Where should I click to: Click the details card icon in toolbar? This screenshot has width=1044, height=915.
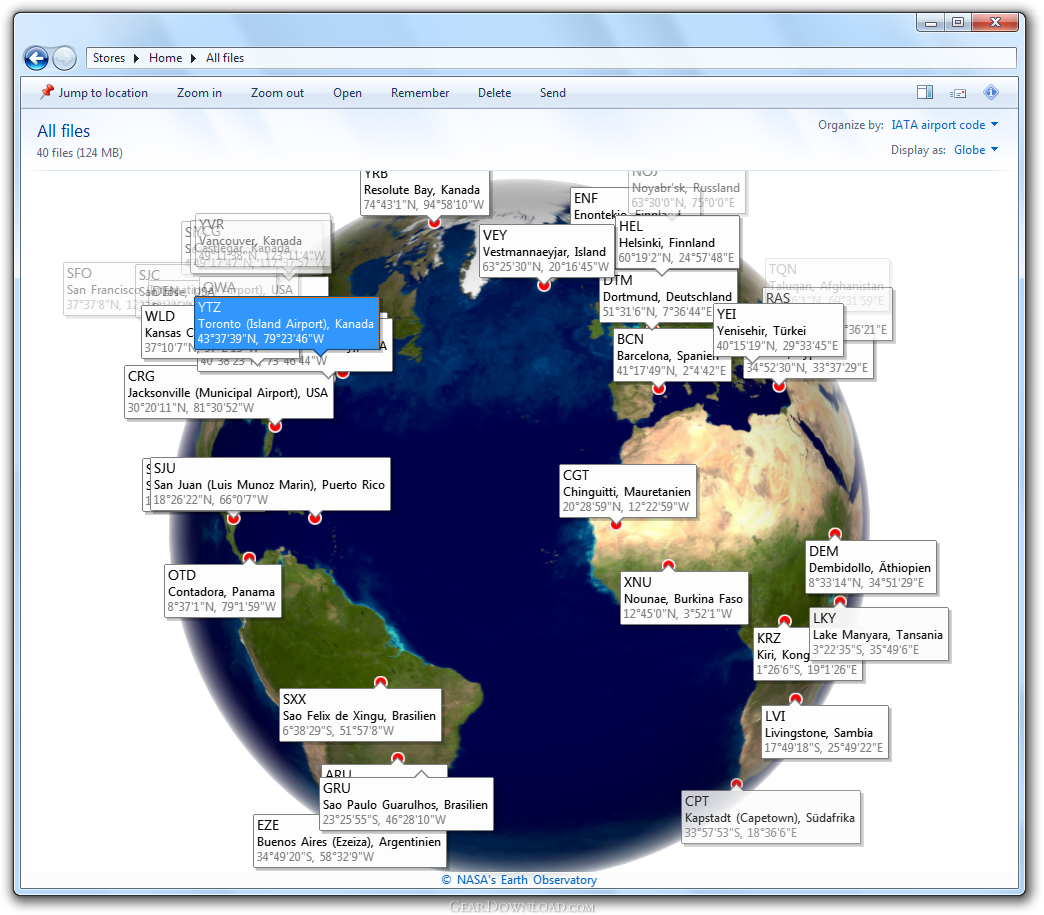pyautogui.click(x=957, y=93)
